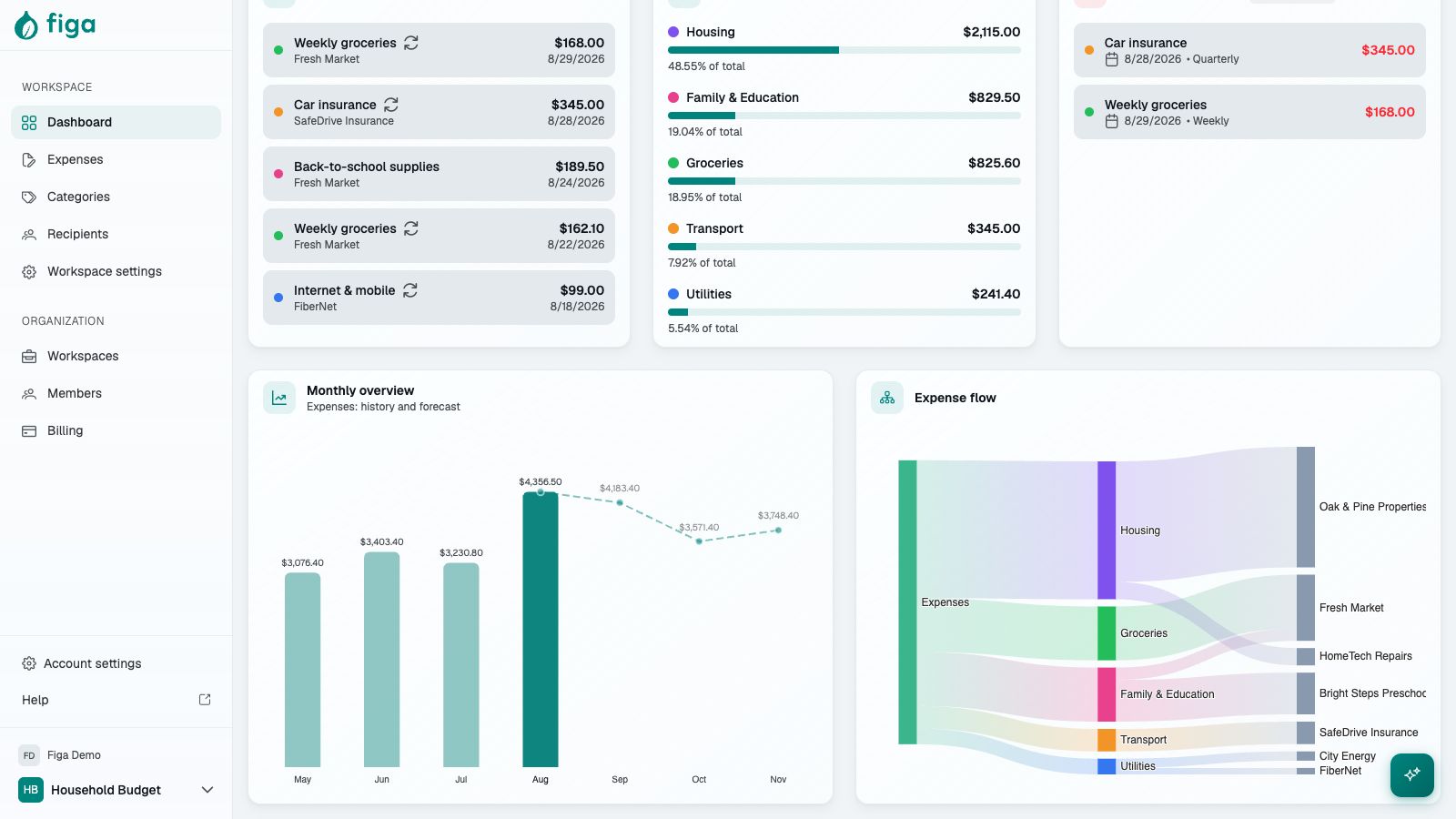1456x819 pixels.
Task: Click the Monthly overview chart icon
Action: point(279,398)
